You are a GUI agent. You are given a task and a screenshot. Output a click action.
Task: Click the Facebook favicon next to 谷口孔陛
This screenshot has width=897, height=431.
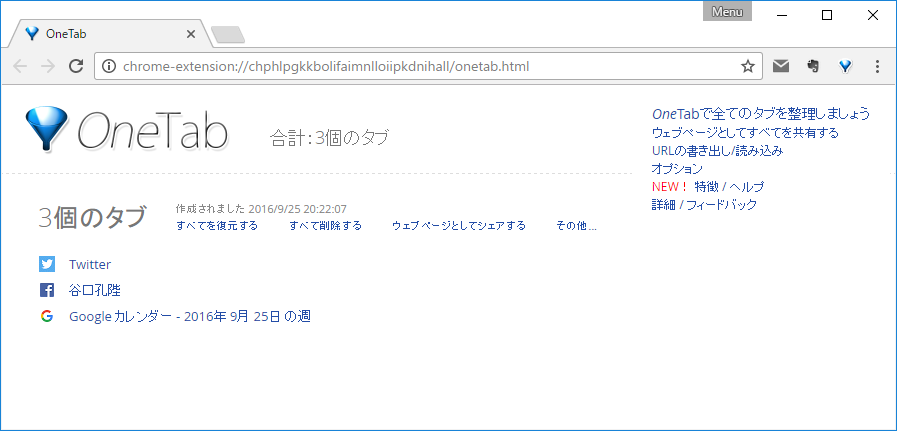[x=47, y=291]
